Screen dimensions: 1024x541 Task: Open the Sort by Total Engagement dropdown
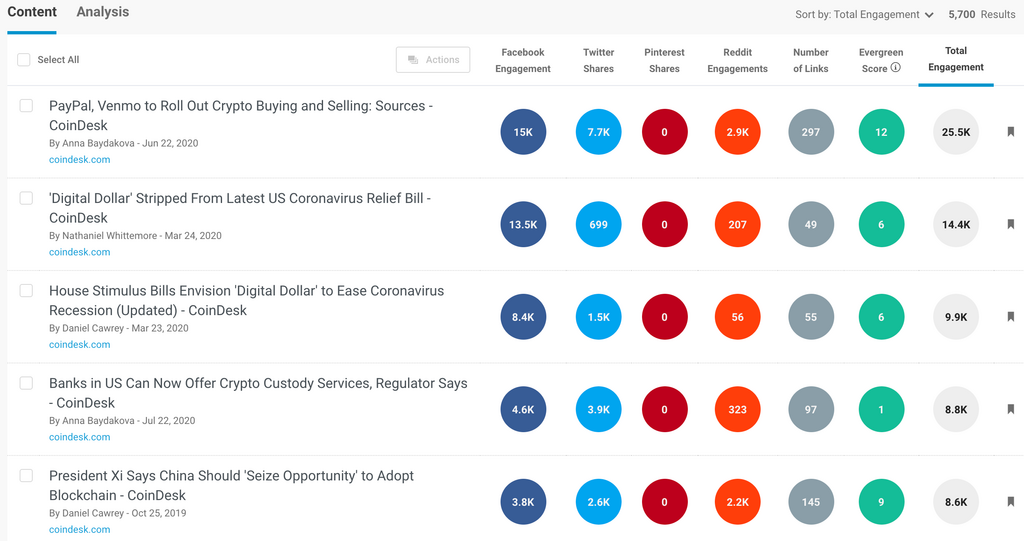864,15
